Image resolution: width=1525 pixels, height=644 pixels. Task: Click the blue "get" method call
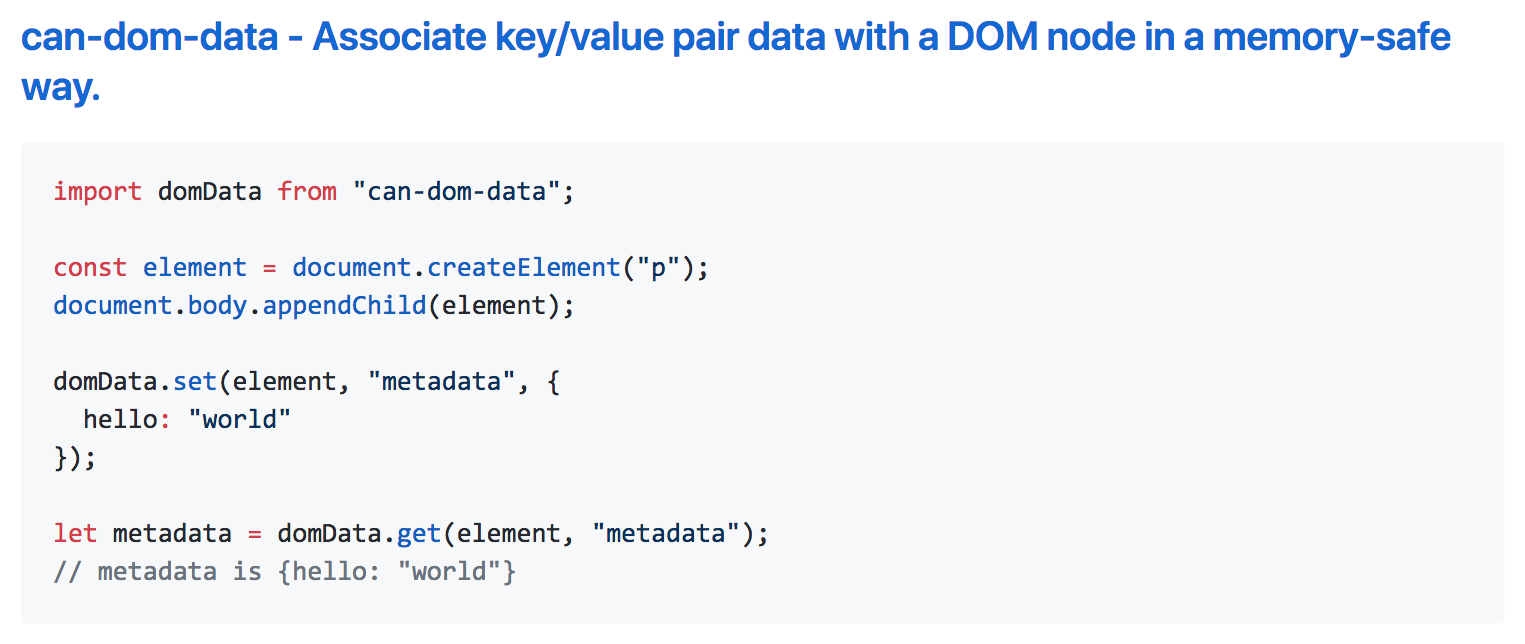(x=419, y=533)
